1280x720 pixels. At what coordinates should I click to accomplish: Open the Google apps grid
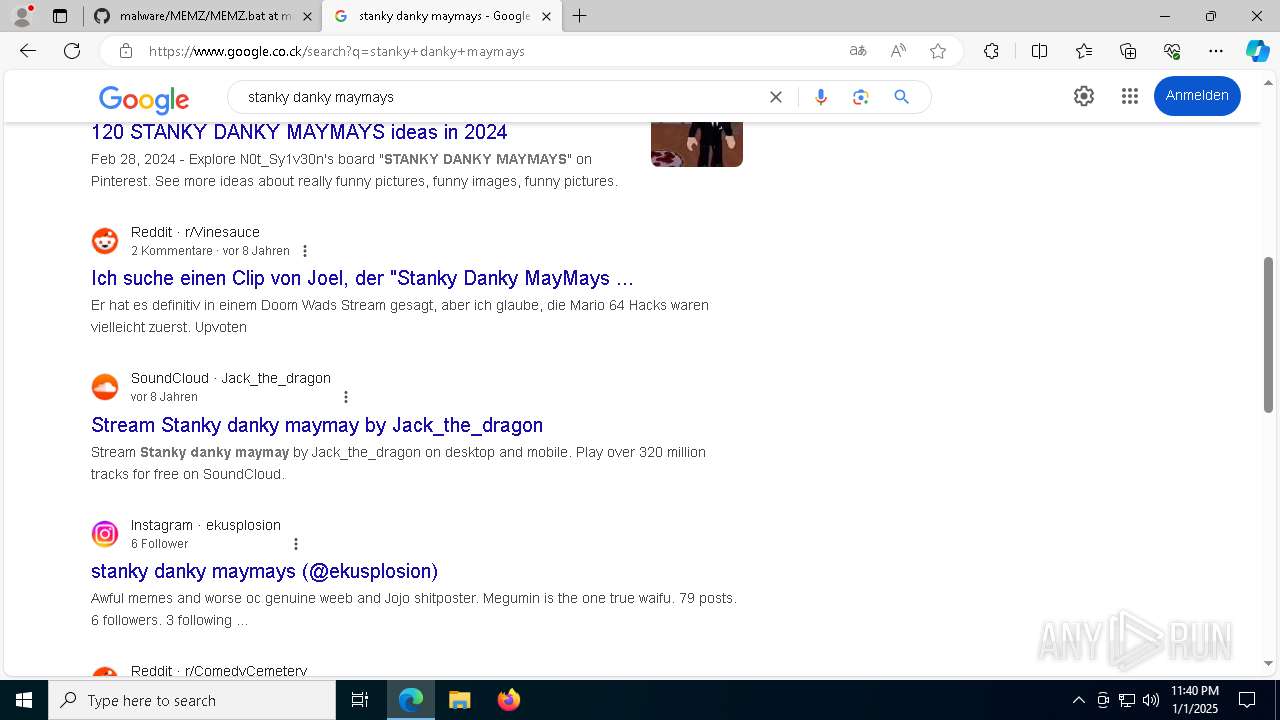point(1130,96)
